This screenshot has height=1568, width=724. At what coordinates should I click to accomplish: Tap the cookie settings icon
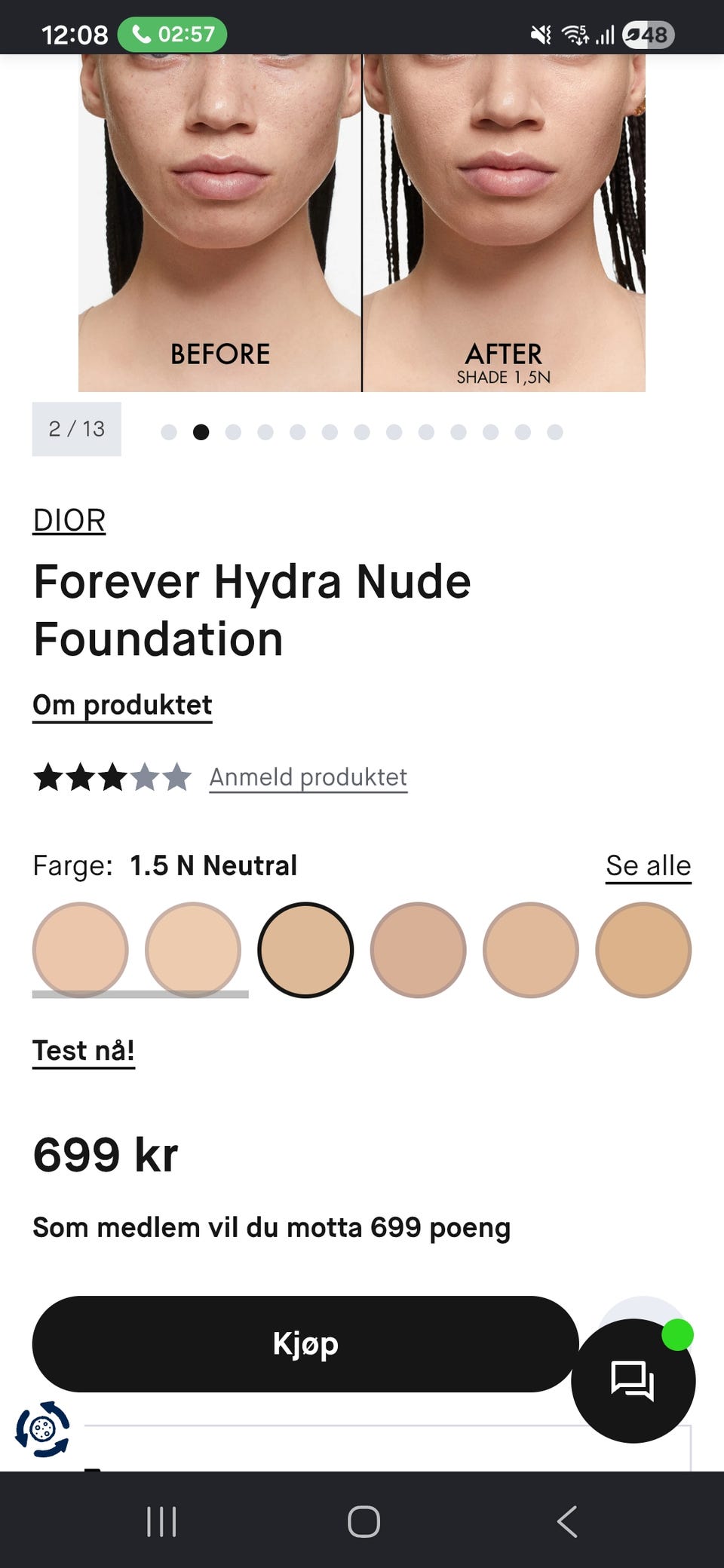[43, 1429]
